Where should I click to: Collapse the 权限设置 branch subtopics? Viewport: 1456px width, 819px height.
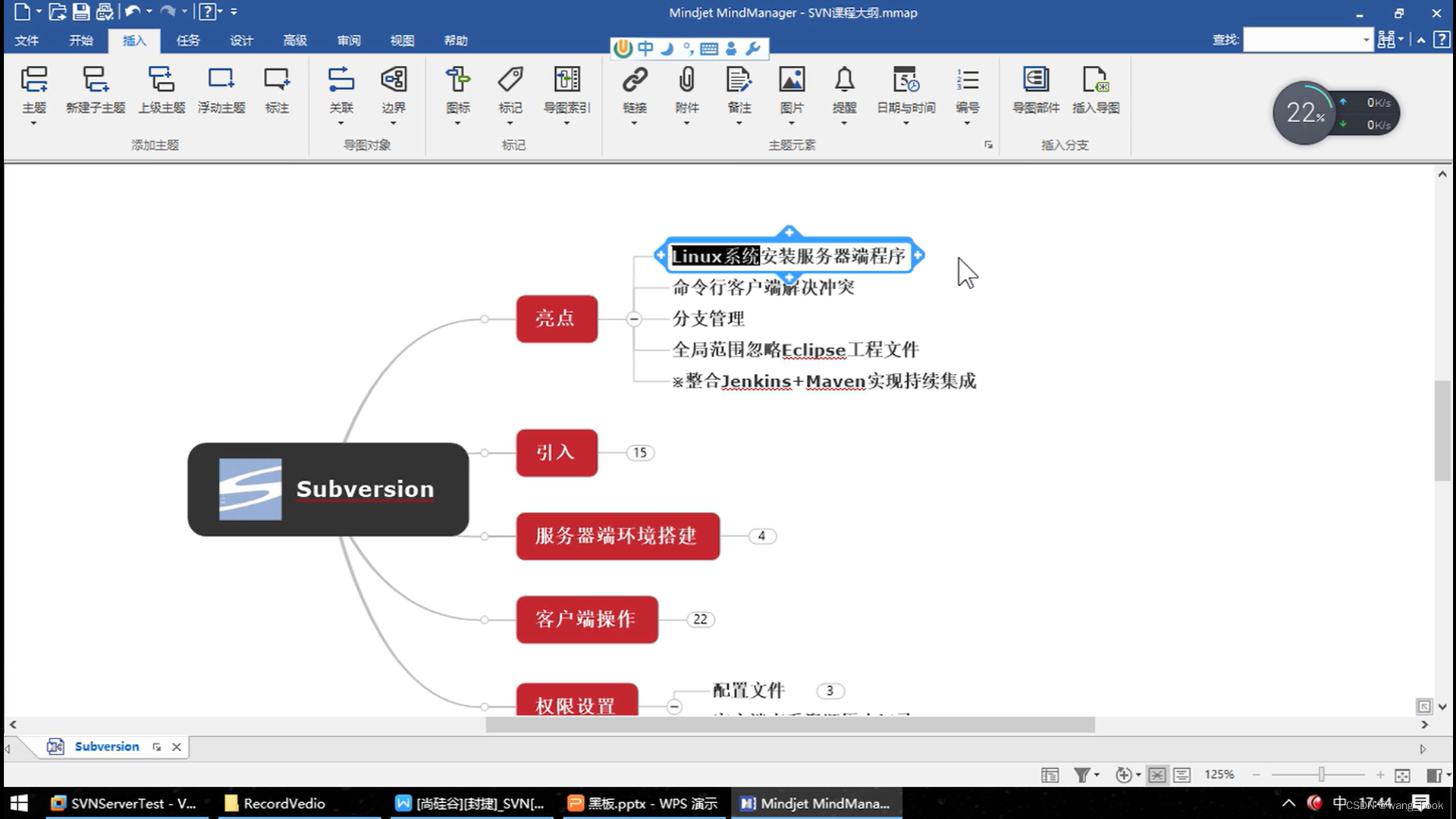[674, 706]
